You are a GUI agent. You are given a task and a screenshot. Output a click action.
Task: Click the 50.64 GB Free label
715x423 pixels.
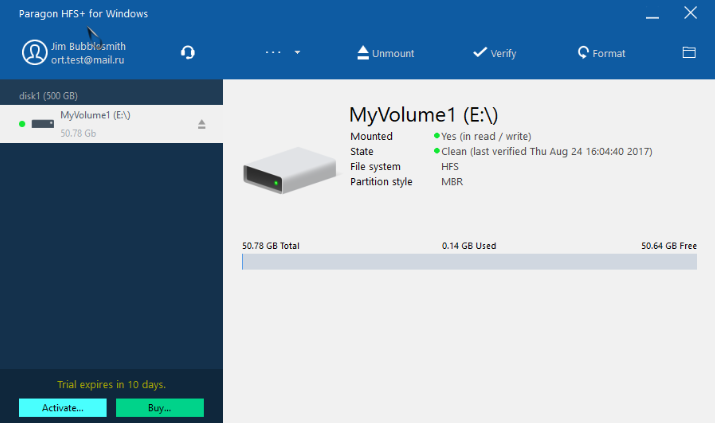coord(669,246)
